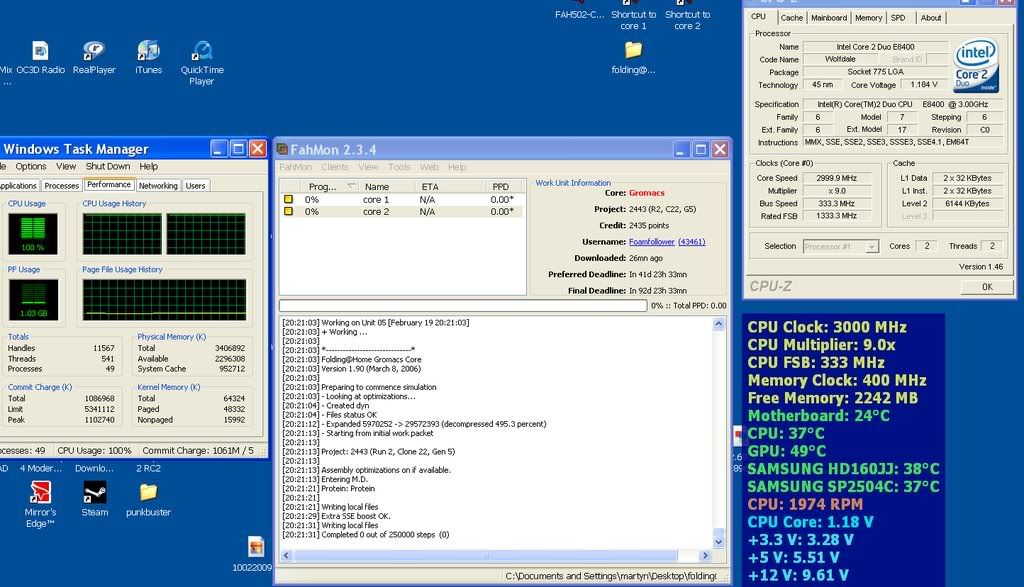Switch to the Memory tab in CPU-Z
The height and width of the screenshot is (587, 1024).
868,18
